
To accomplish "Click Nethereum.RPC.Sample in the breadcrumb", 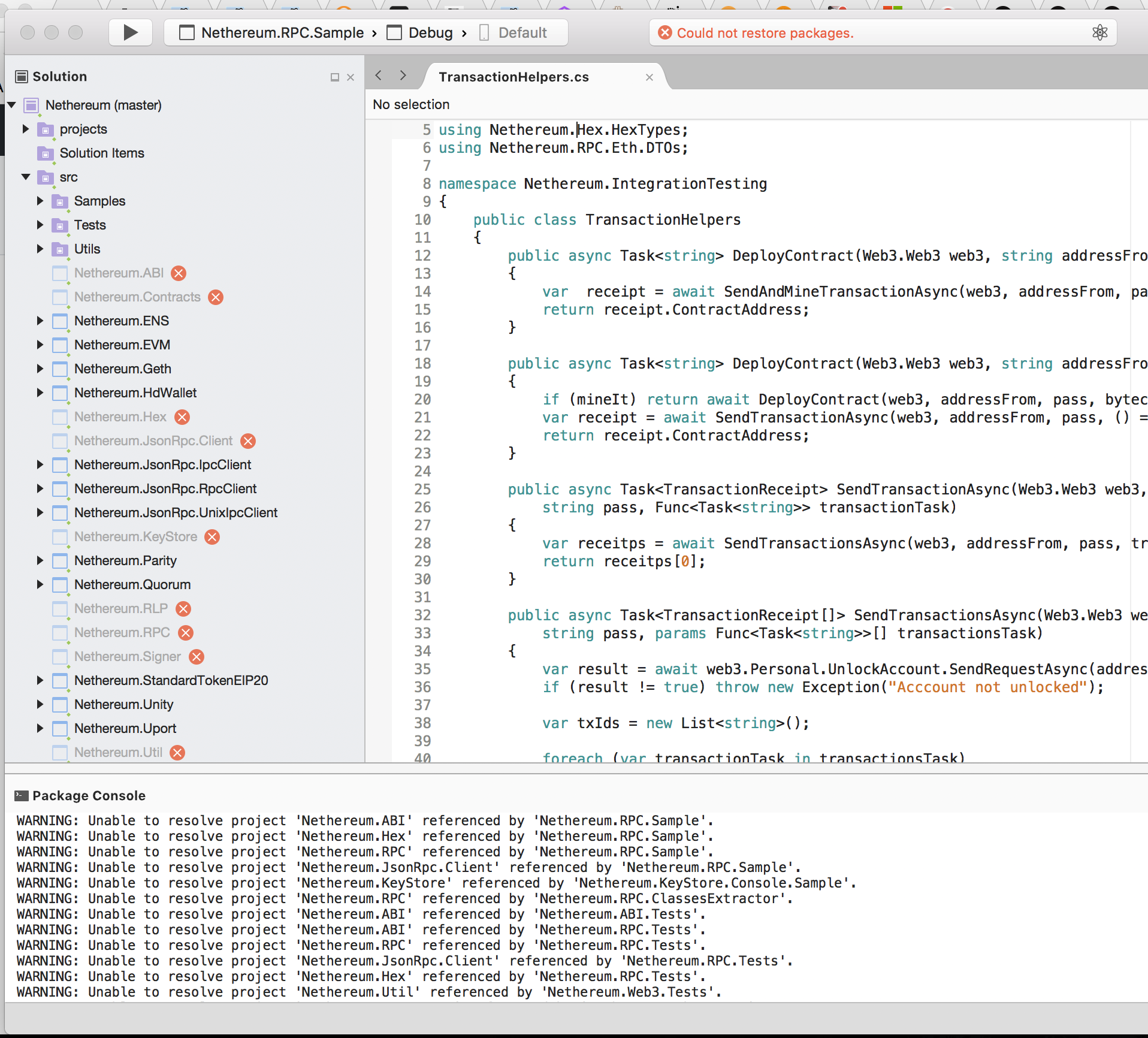I will 282,32.
